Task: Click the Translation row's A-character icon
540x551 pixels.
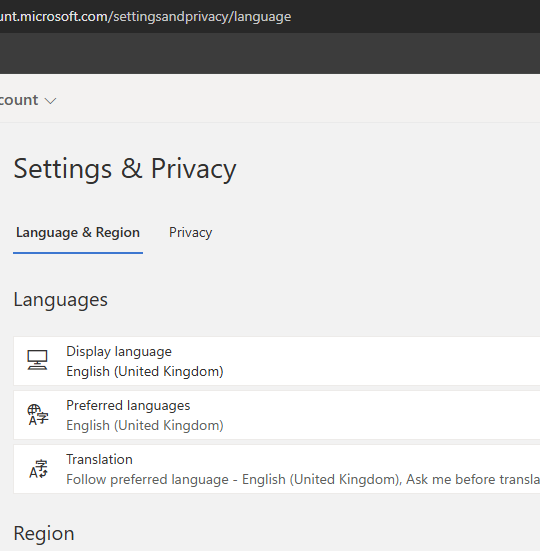Action: pyautogui.click(x=38, y=469)
